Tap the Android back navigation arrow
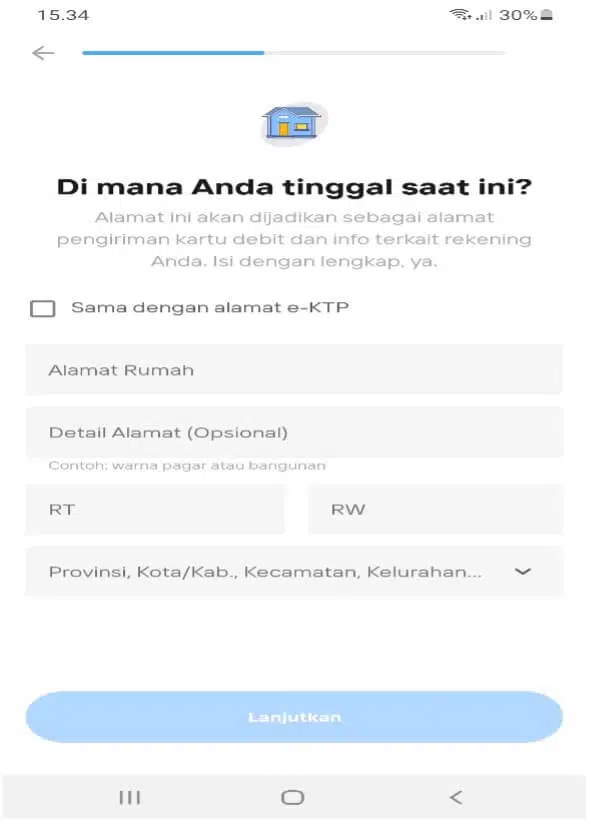 pyautogui.click(x=456, y=797)
